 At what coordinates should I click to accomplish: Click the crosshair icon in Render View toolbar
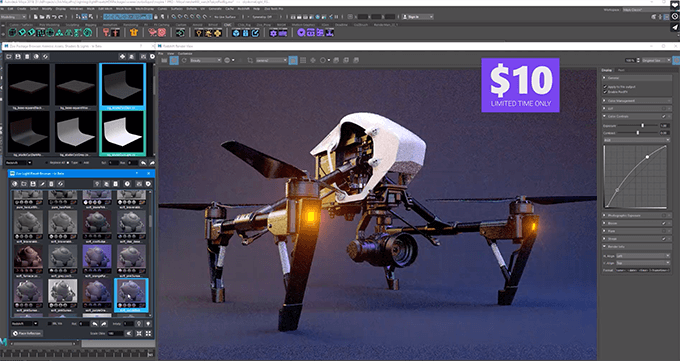[x=313, y=60]
